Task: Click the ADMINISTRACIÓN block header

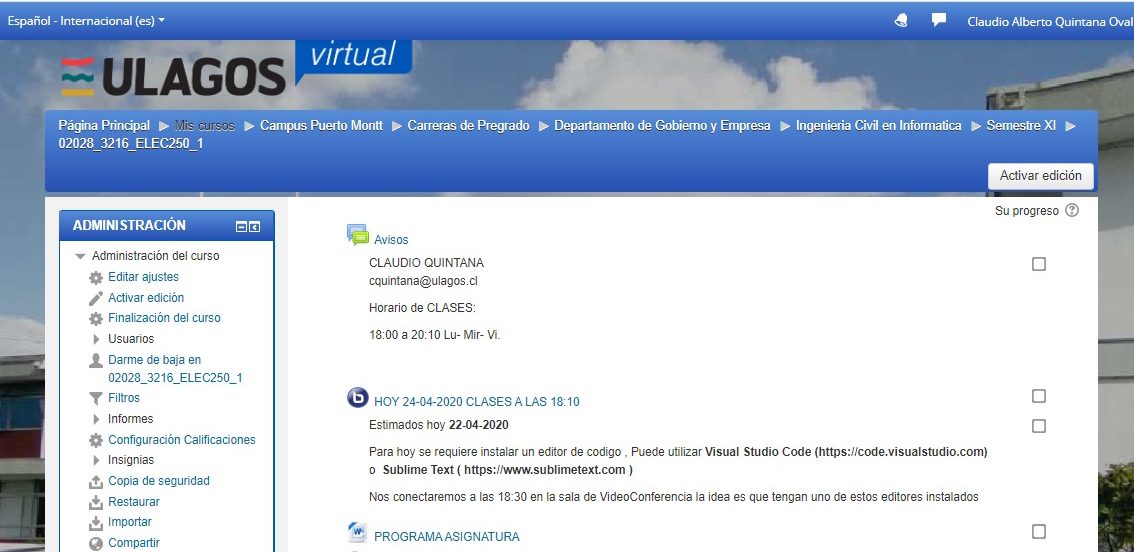Action: [166, 226]
